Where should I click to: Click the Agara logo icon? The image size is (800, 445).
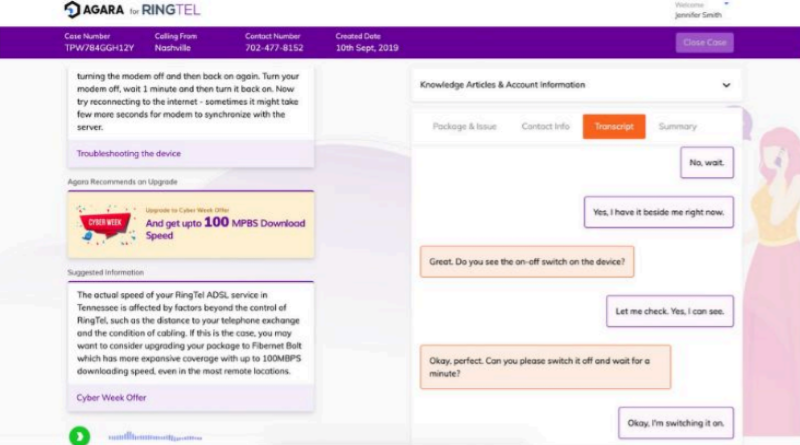coord(72,9)
